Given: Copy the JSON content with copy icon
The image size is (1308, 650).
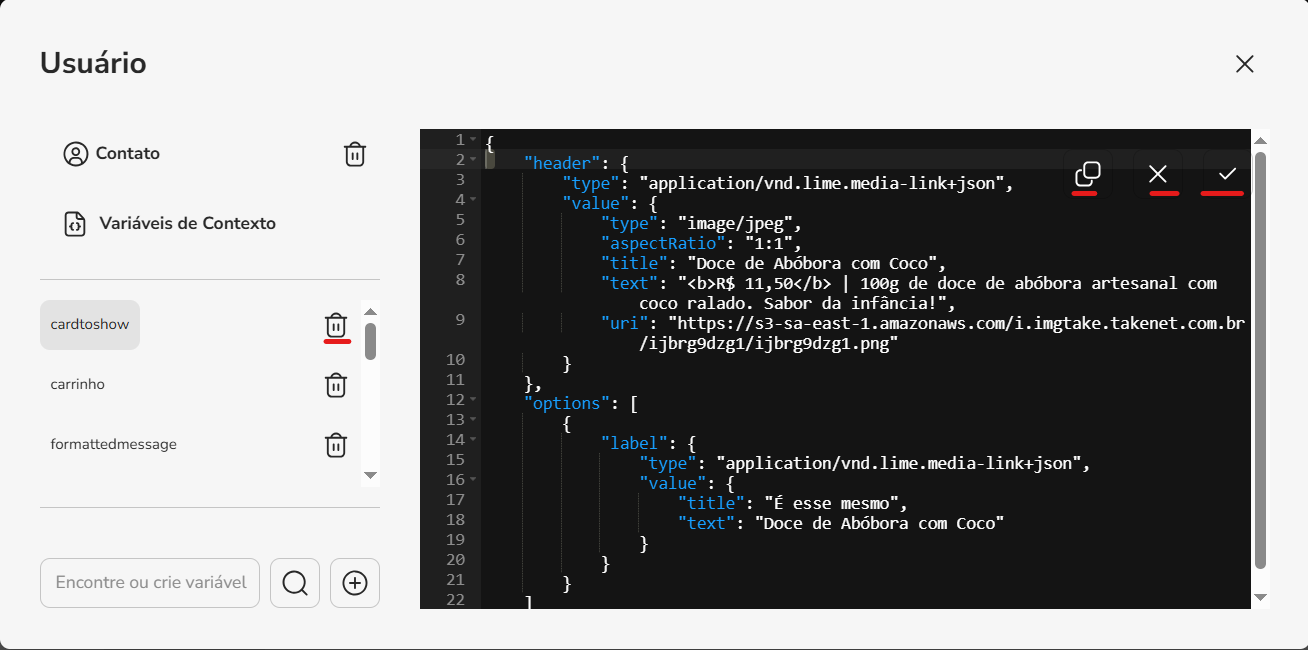Looking at the screenshot, I should coord(1087,174).
